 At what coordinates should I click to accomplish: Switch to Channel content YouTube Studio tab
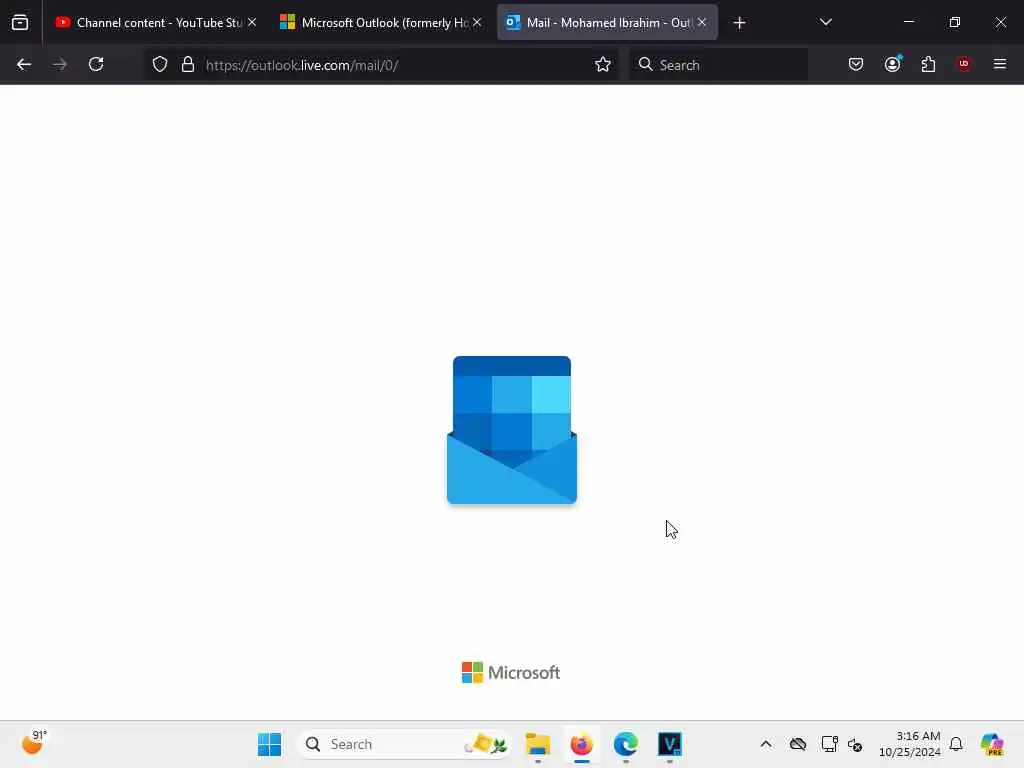pos(156,22)
